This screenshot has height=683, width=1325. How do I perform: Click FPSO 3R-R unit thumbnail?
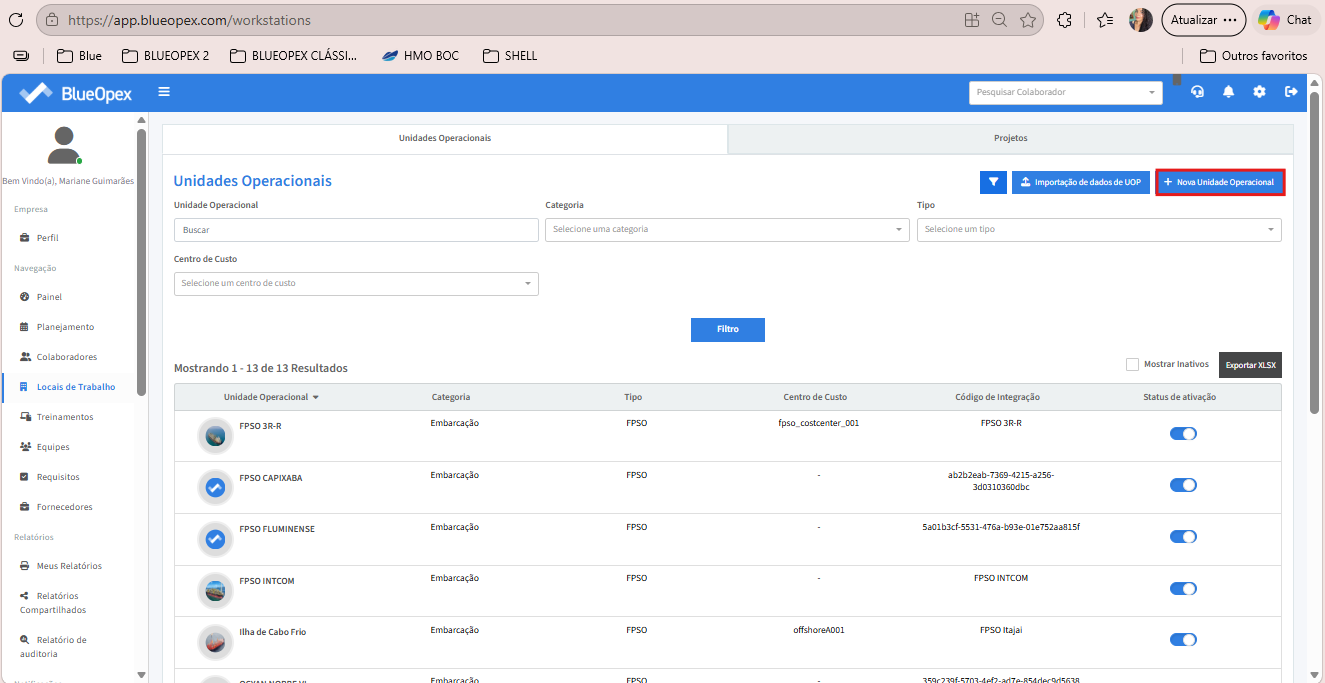215,436
